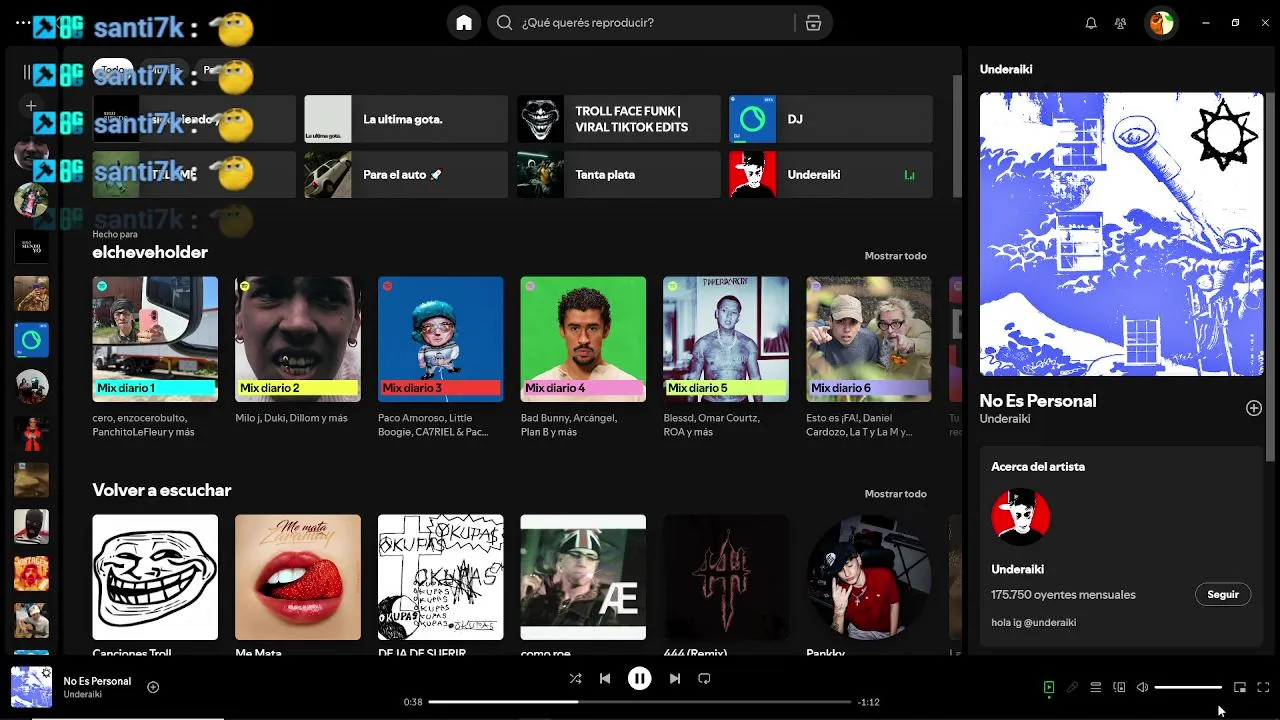Click the small album art in bottom bar
This screenshot has width=1280, height=720.
[31, 687]
